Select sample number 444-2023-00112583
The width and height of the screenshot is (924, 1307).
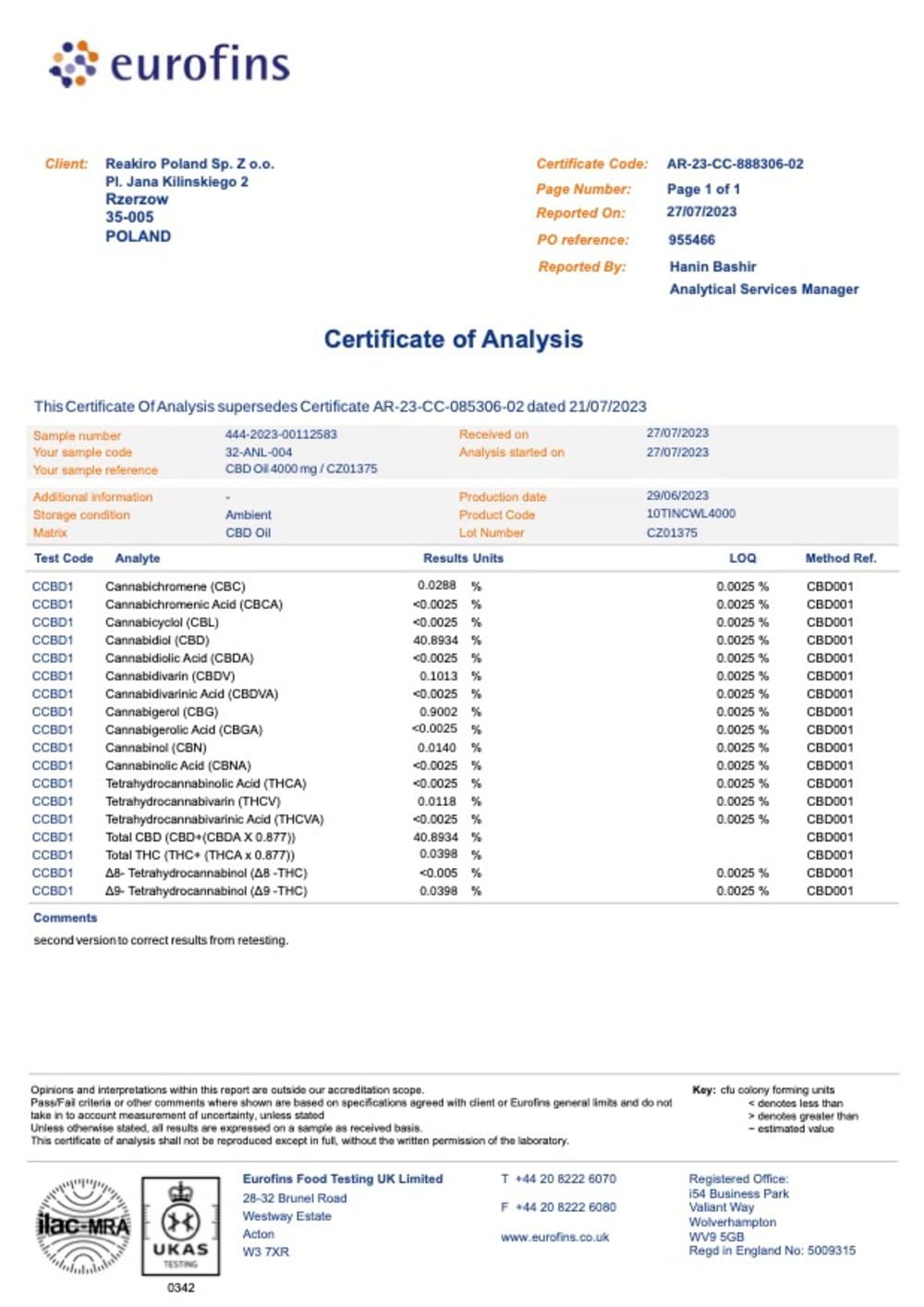click(281, 434)
